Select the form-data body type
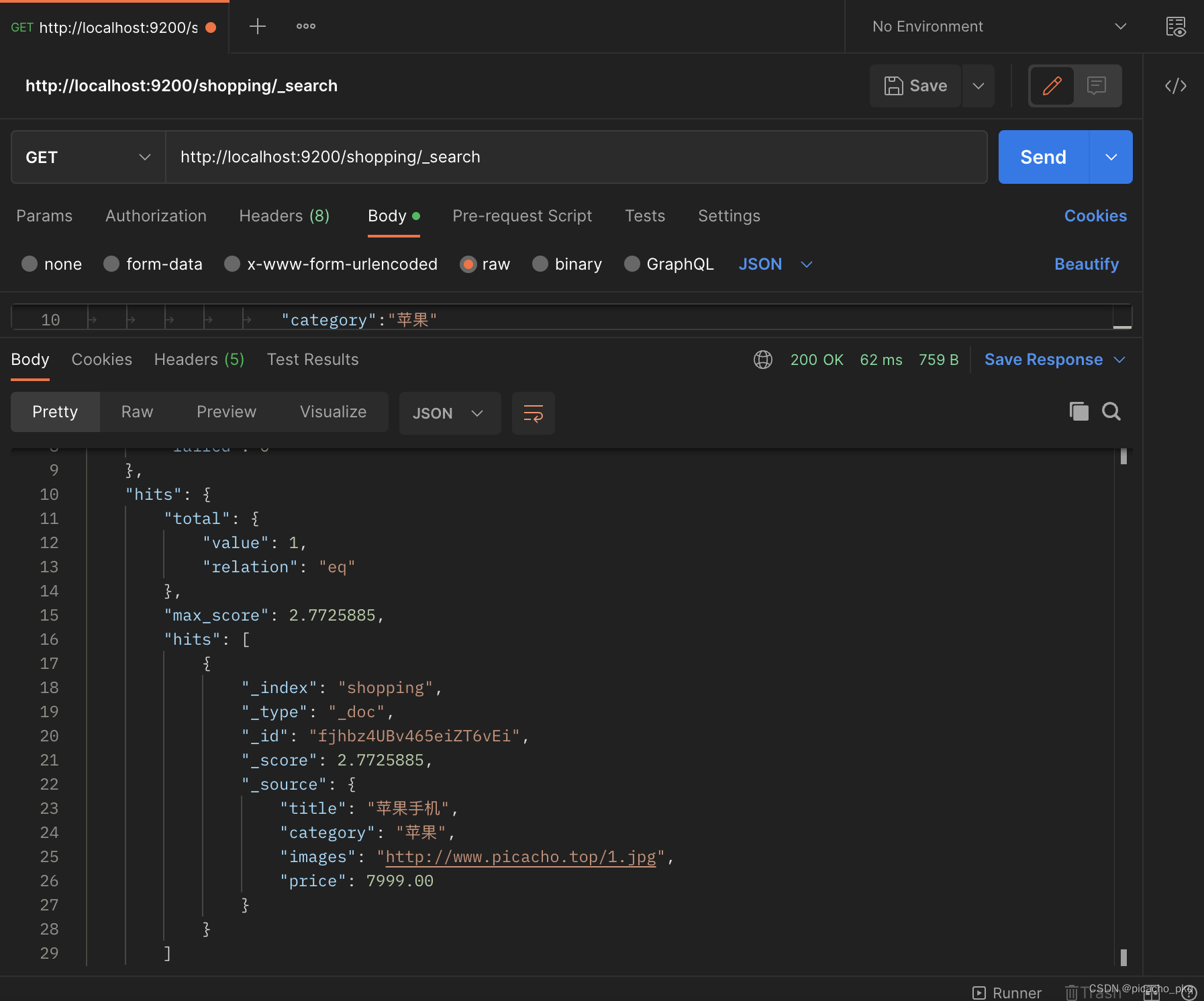This screenshot has height=1001, width=1204. click(x=111, y=264)
